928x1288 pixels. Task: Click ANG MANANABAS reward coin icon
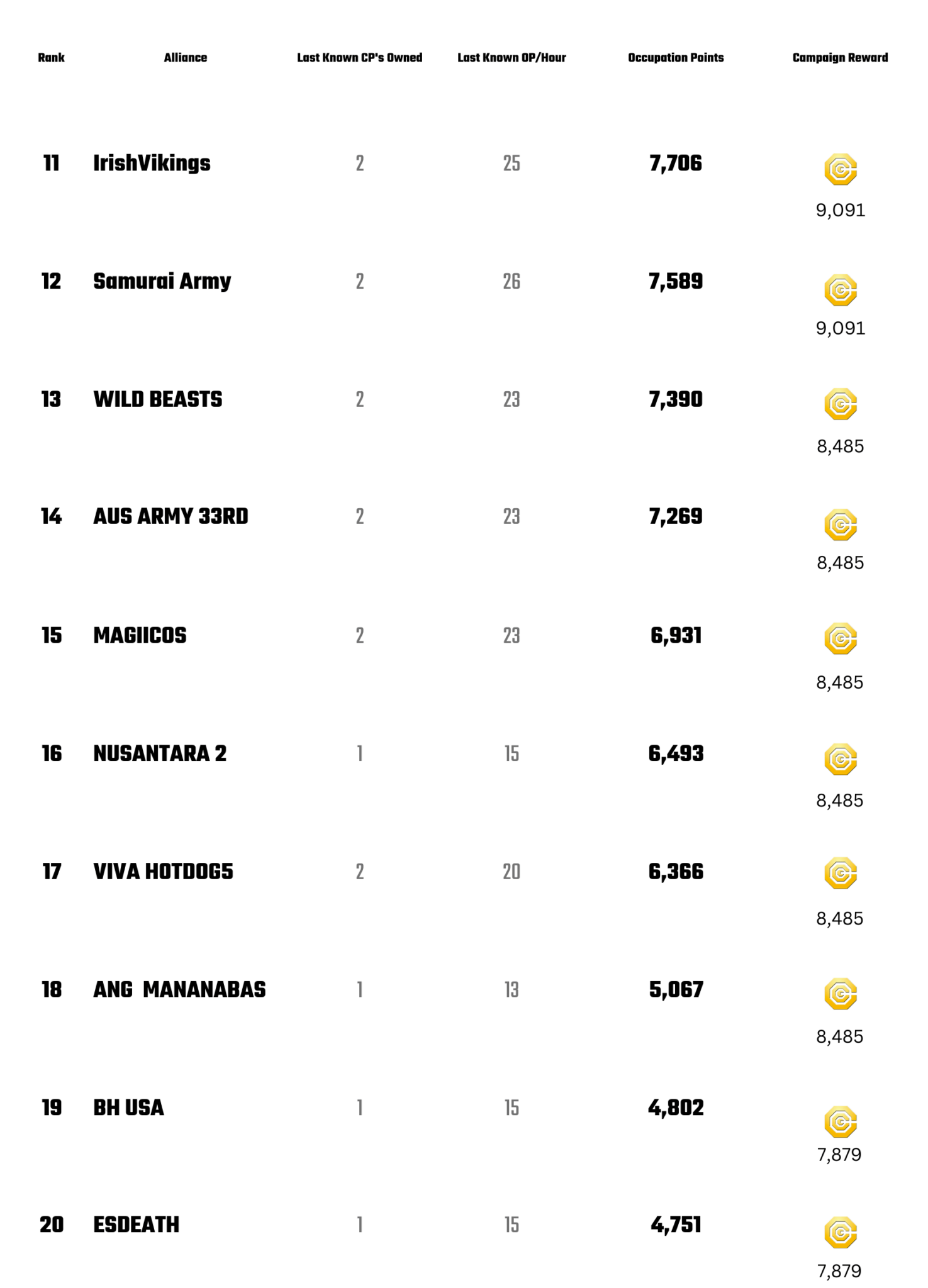click(840, 994)
